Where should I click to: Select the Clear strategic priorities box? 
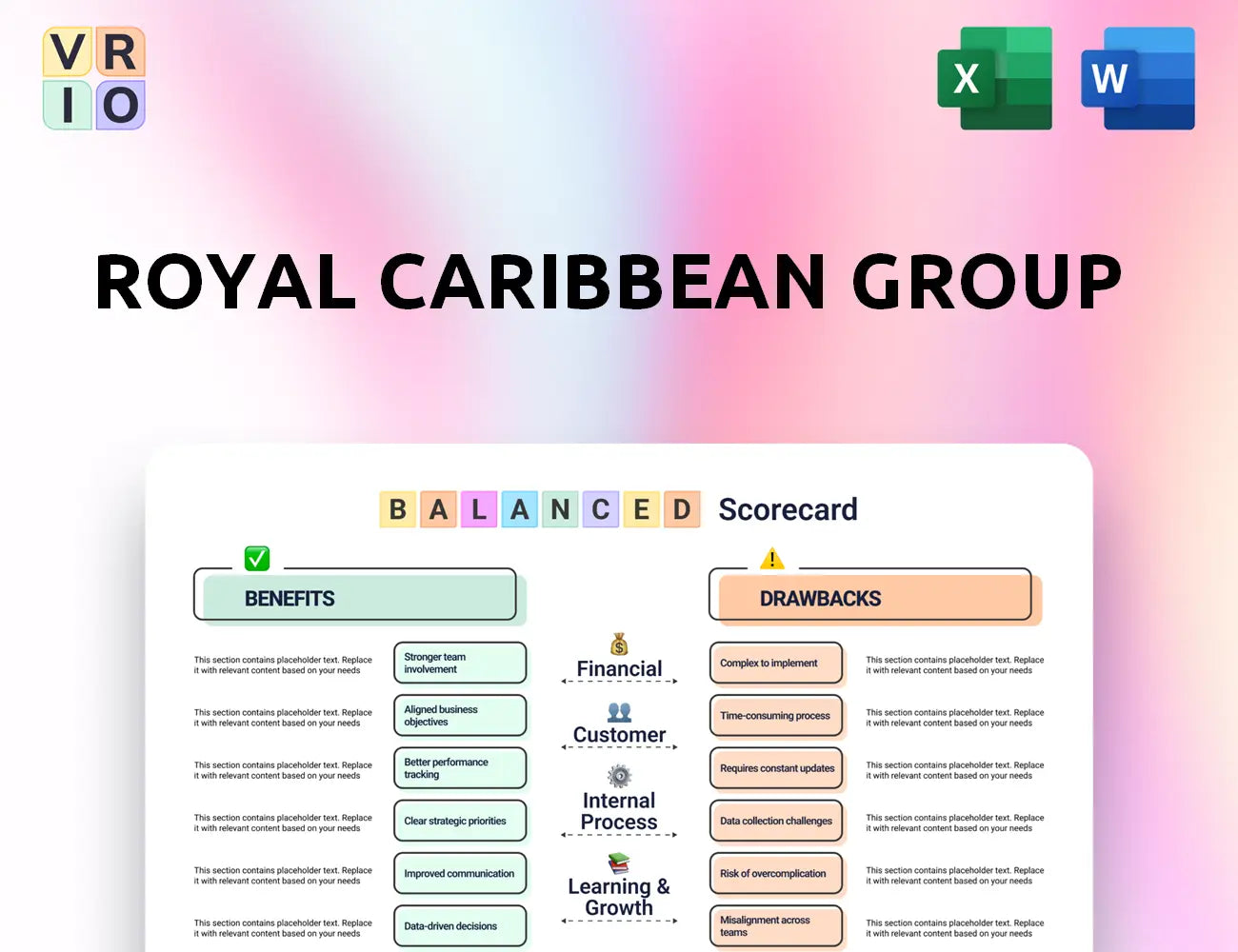pos(460,821)
